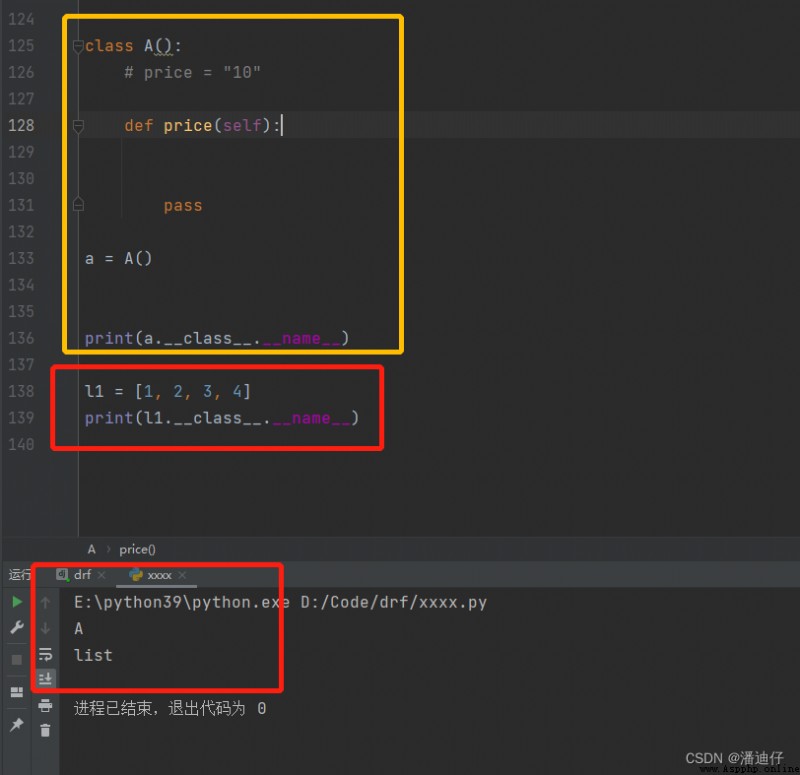Toggle scroll to end of console
This screenshot has width=800, height=775.
(45, 679)
